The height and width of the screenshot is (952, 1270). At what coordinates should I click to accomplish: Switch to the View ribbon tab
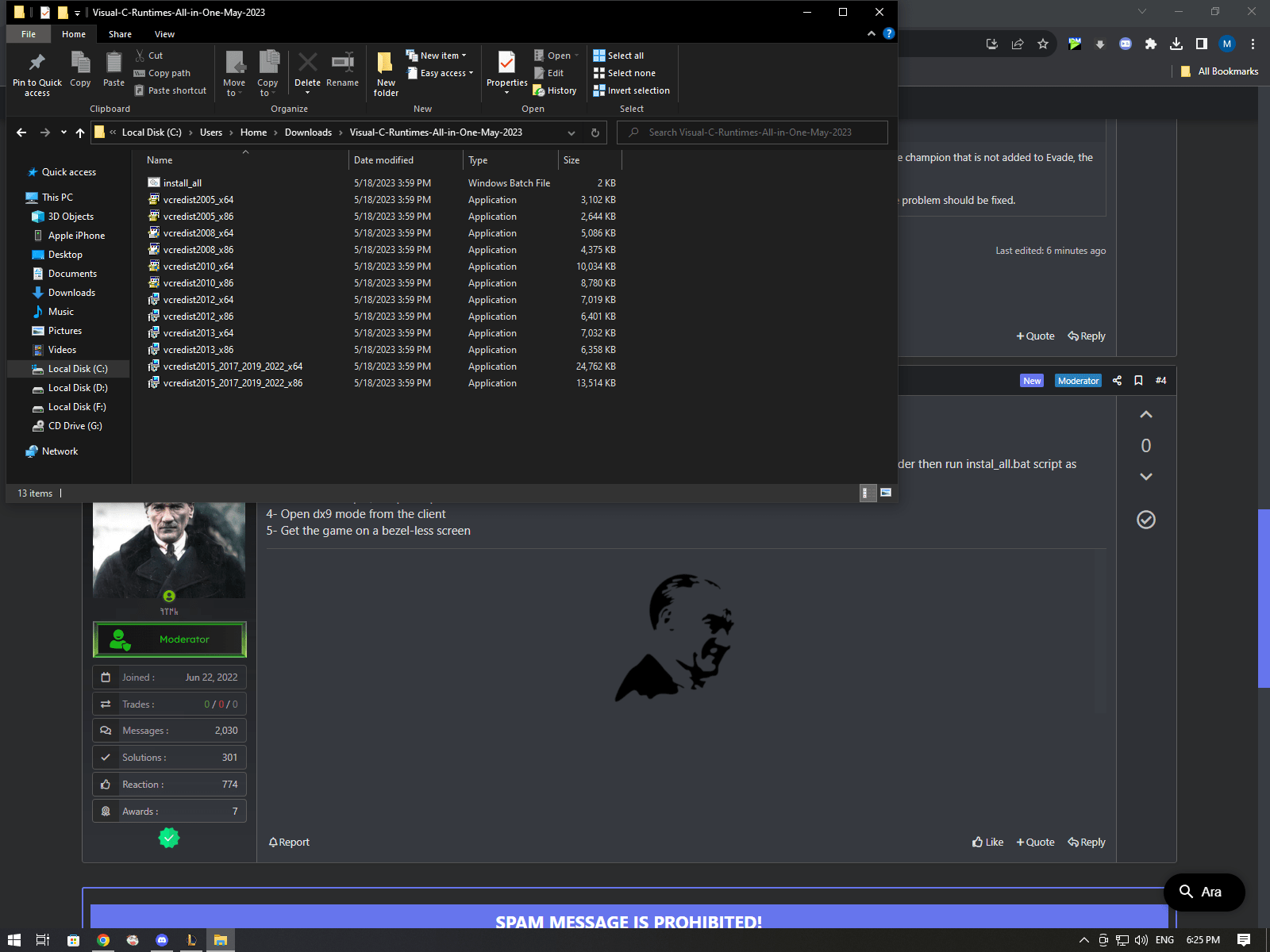(x=164, y=34)
